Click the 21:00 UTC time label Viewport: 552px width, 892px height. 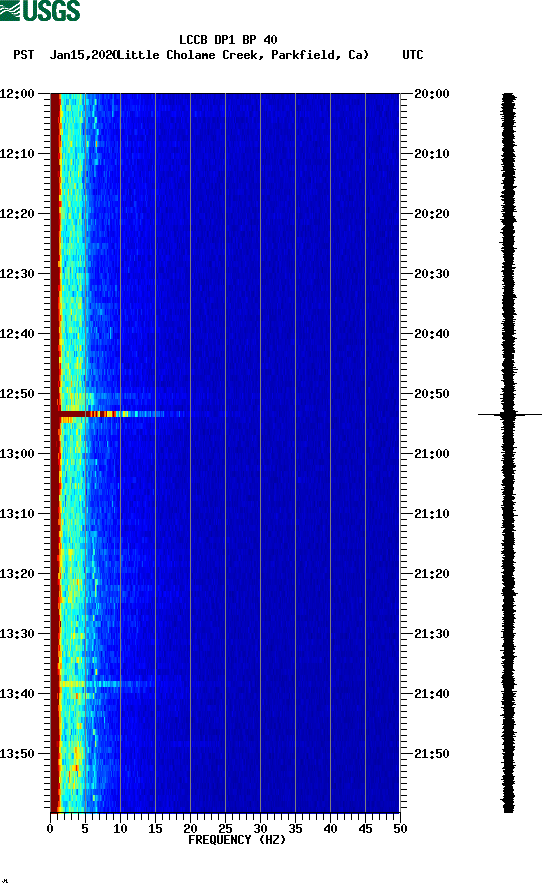click(432, 454)
